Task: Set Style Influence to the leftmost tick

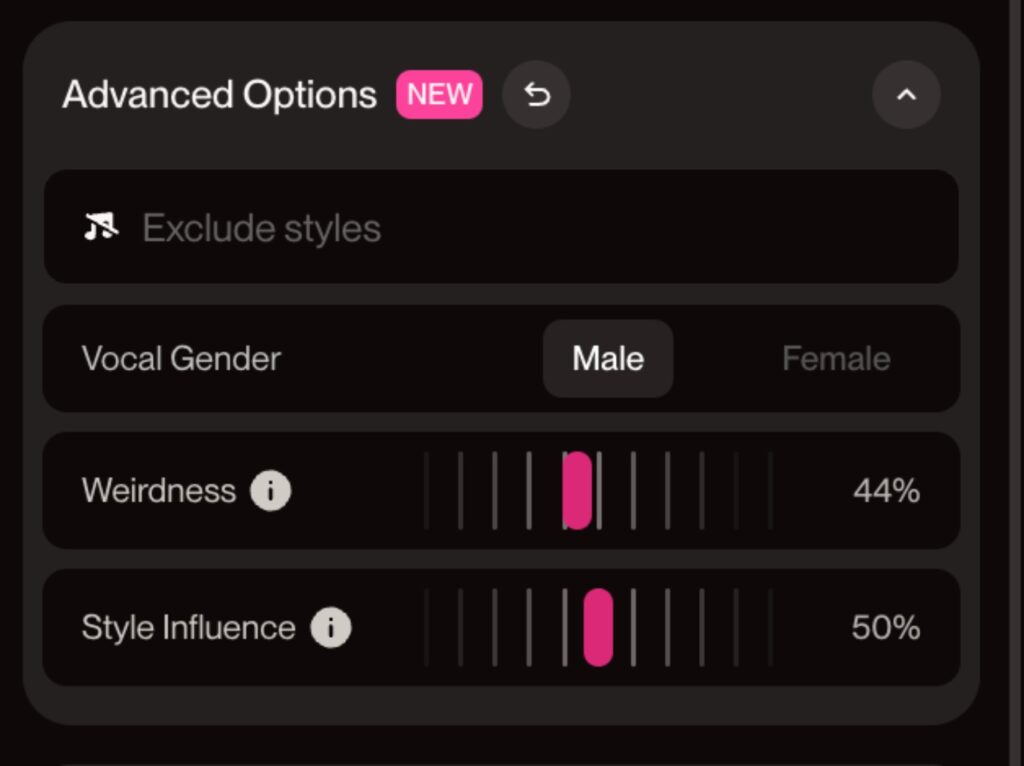Action: [x=426, y=628]
